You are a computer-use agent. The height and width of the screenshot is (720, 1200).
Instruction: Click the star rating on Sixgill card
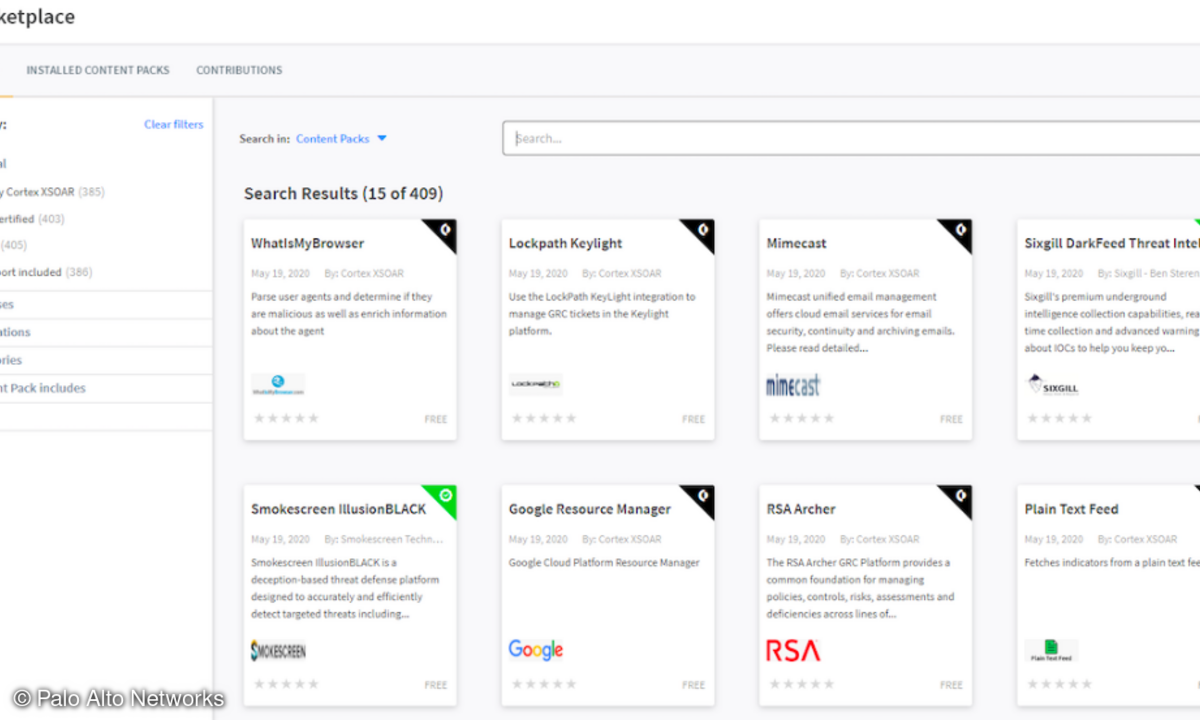coord(1059,418)
